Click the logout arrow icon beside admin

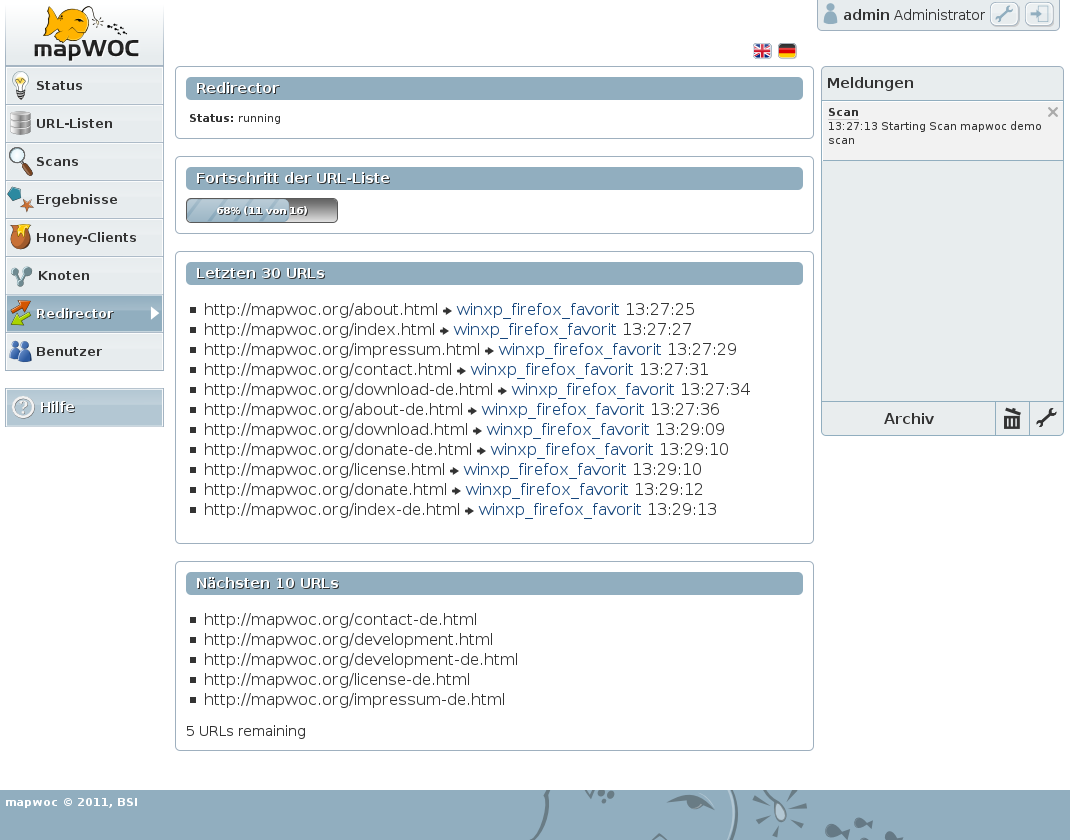(x=1039, y=14)
